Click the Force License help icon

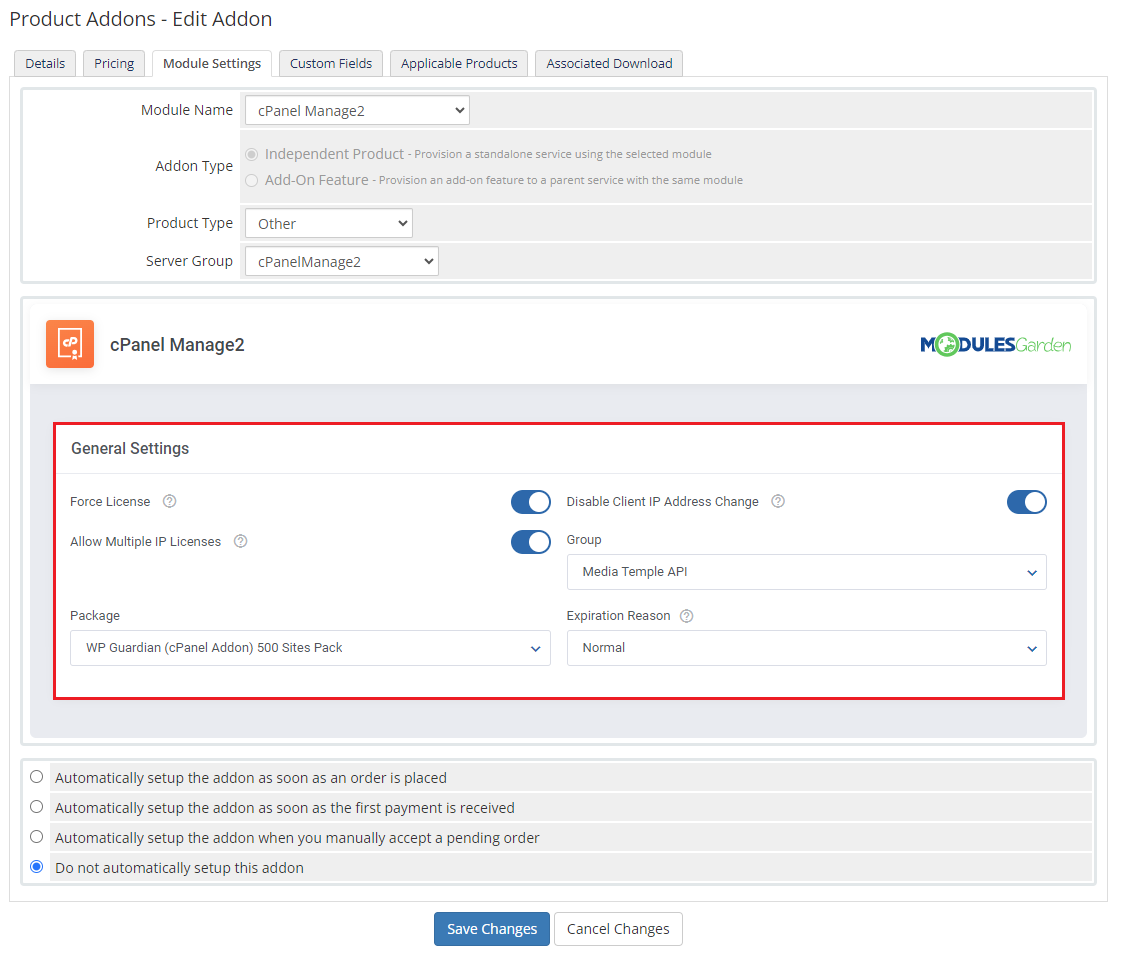tap(169, 501)
